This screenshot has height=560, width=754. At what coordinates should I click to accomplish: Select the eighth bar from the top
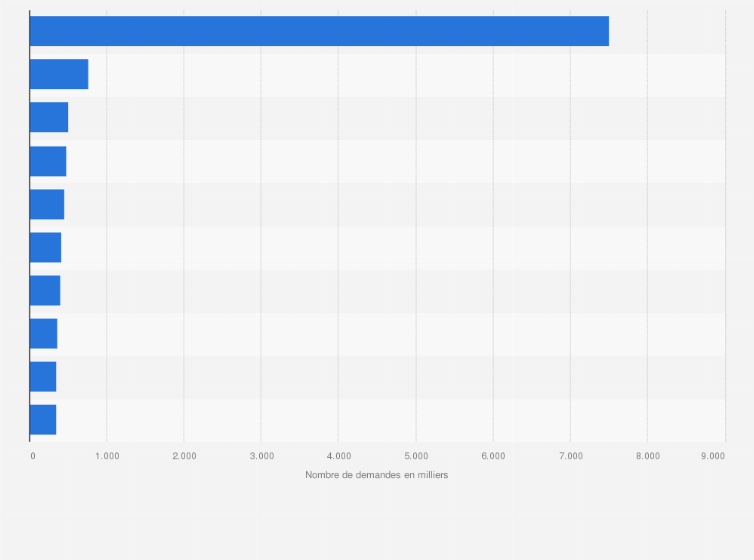(x=43, y=333)
